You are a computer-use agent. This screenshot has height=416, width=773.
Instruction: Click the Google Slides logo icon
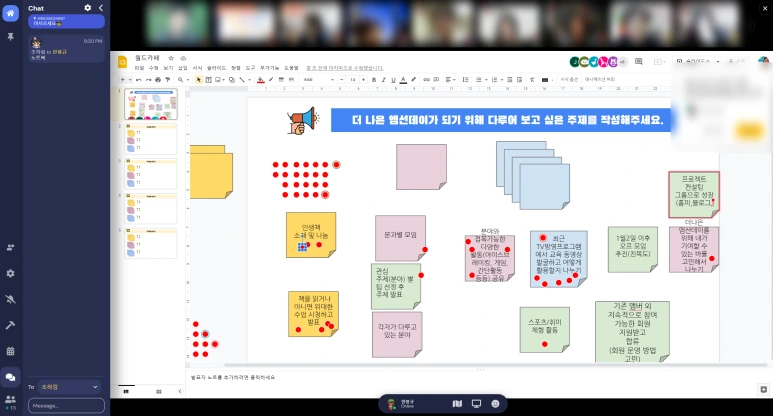(122, 62)
